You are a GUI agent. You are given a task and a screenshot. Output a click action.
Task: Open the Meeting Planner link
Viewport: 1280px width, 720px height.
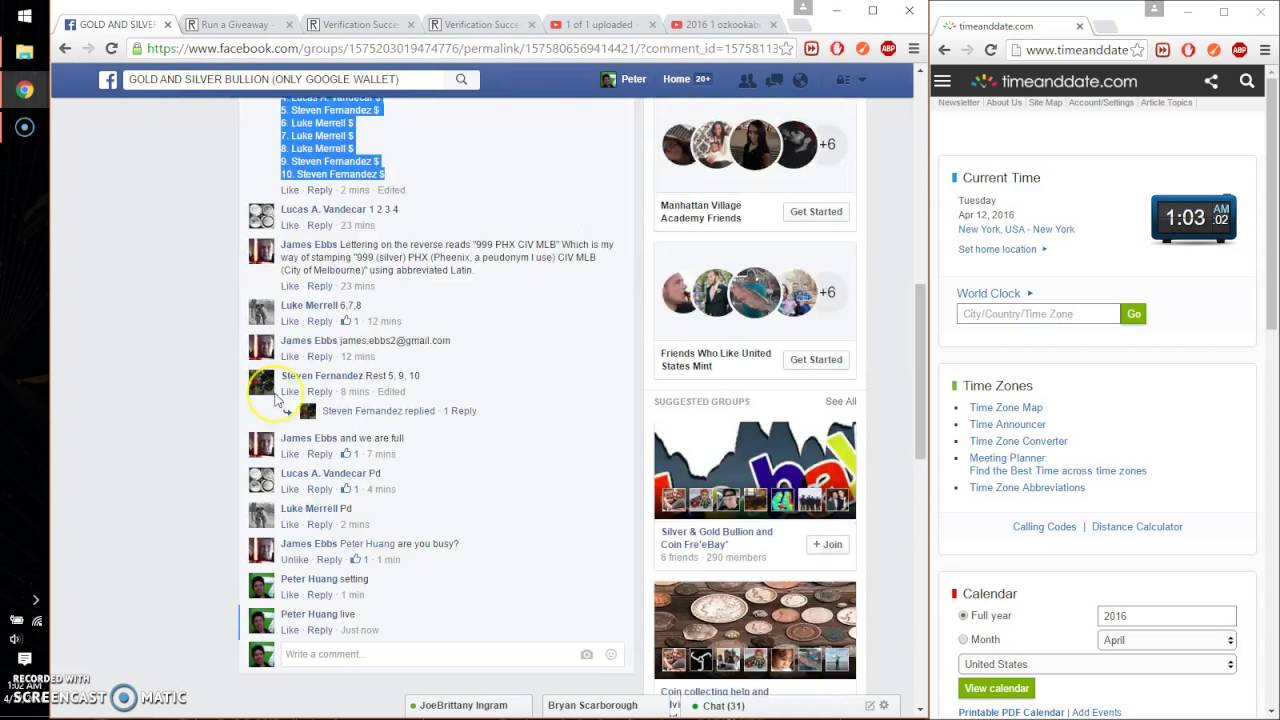pos(1008,458)
